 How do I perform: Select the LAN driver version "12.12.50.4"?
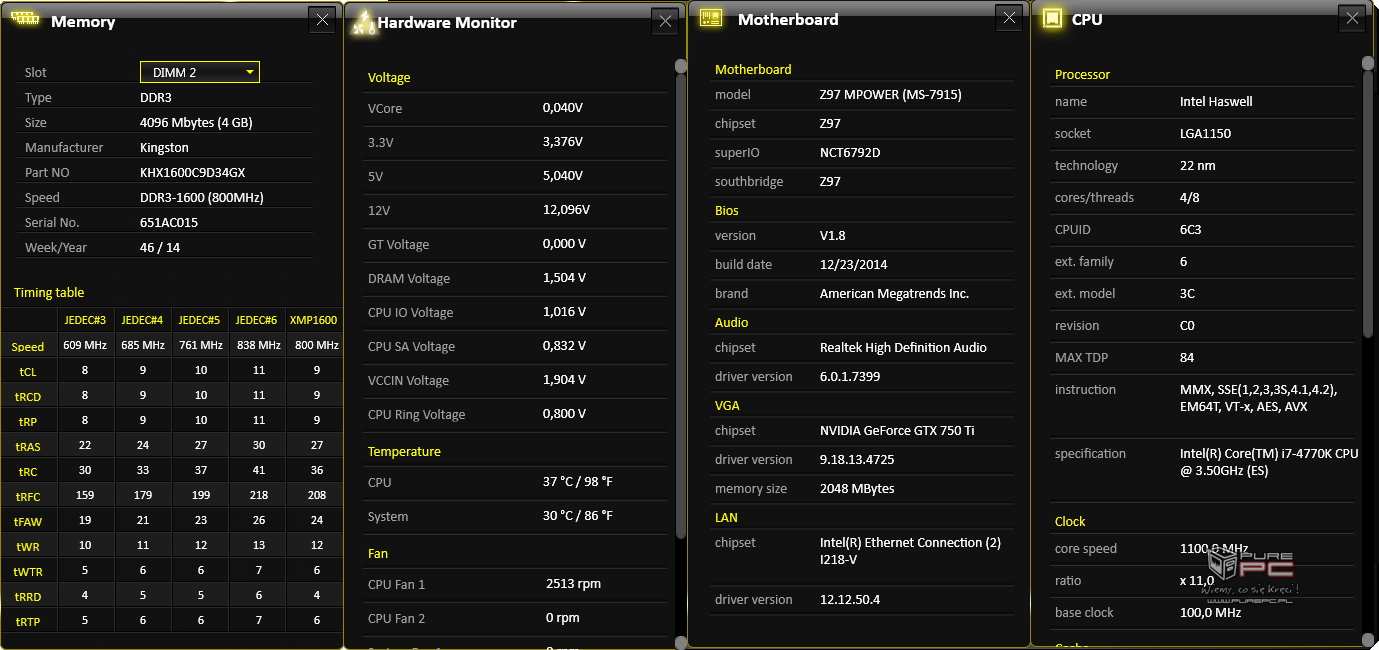pyautogui.click(x=850, y=599)
